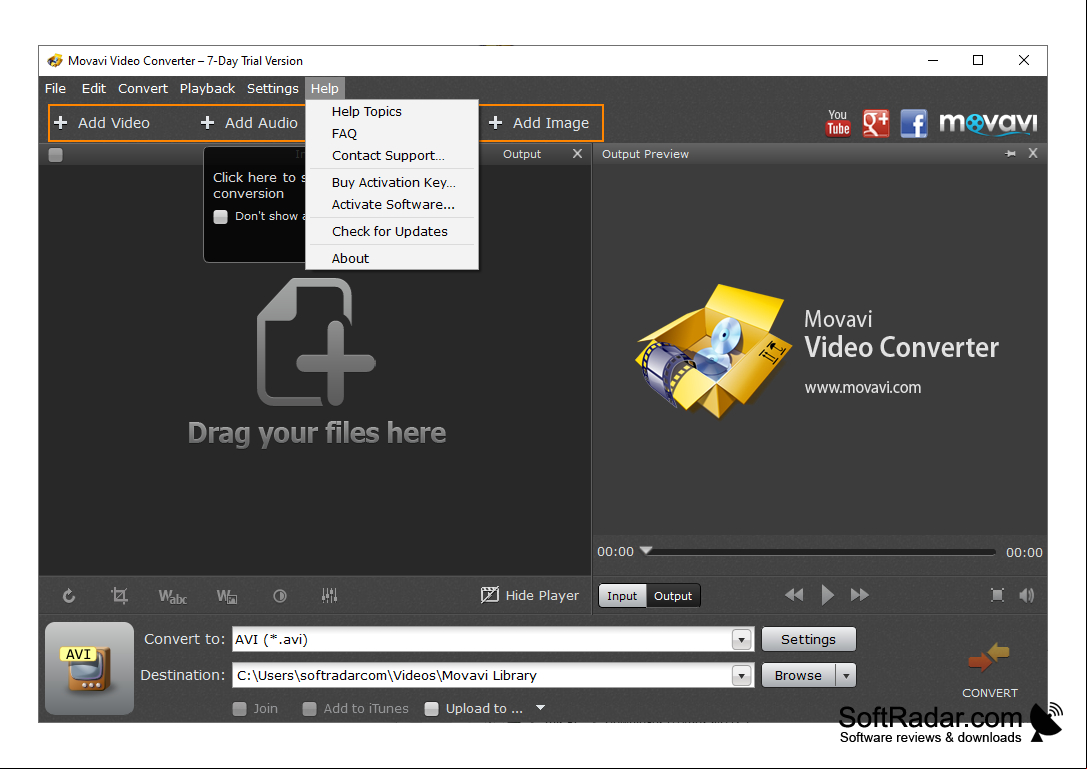Tick the Don't show again checkbox

[x=220, y=216]
